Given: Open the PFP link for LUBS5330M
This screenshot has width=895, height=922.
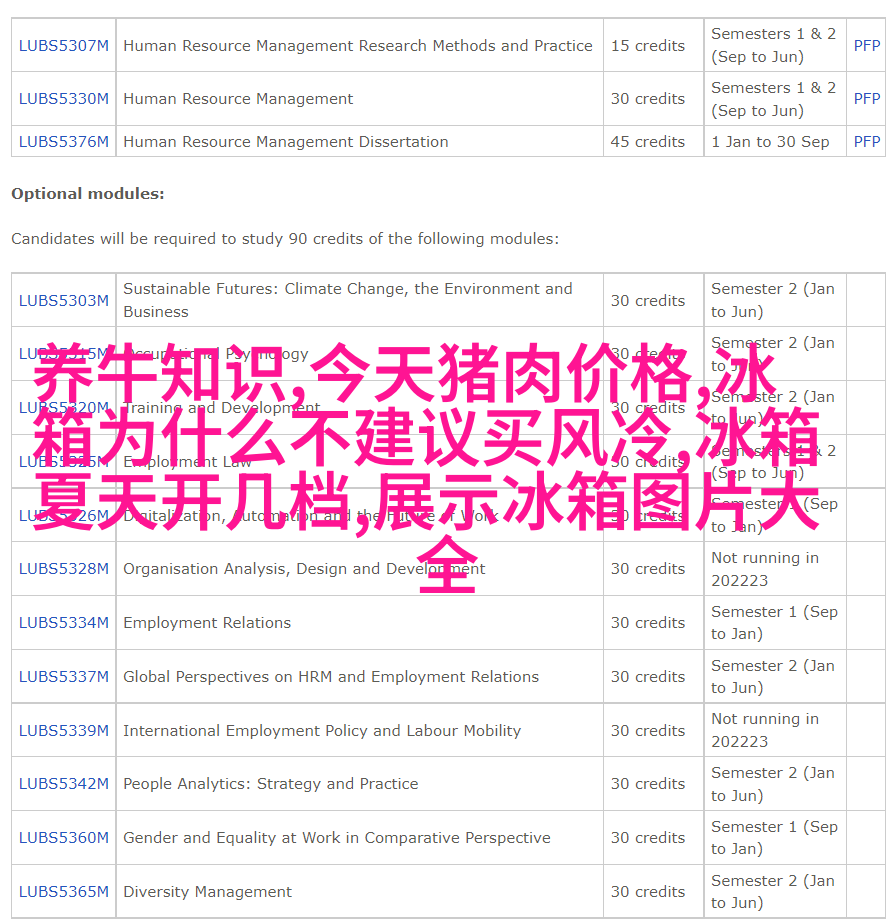Looking at the screenshot, I should point(867,99).
